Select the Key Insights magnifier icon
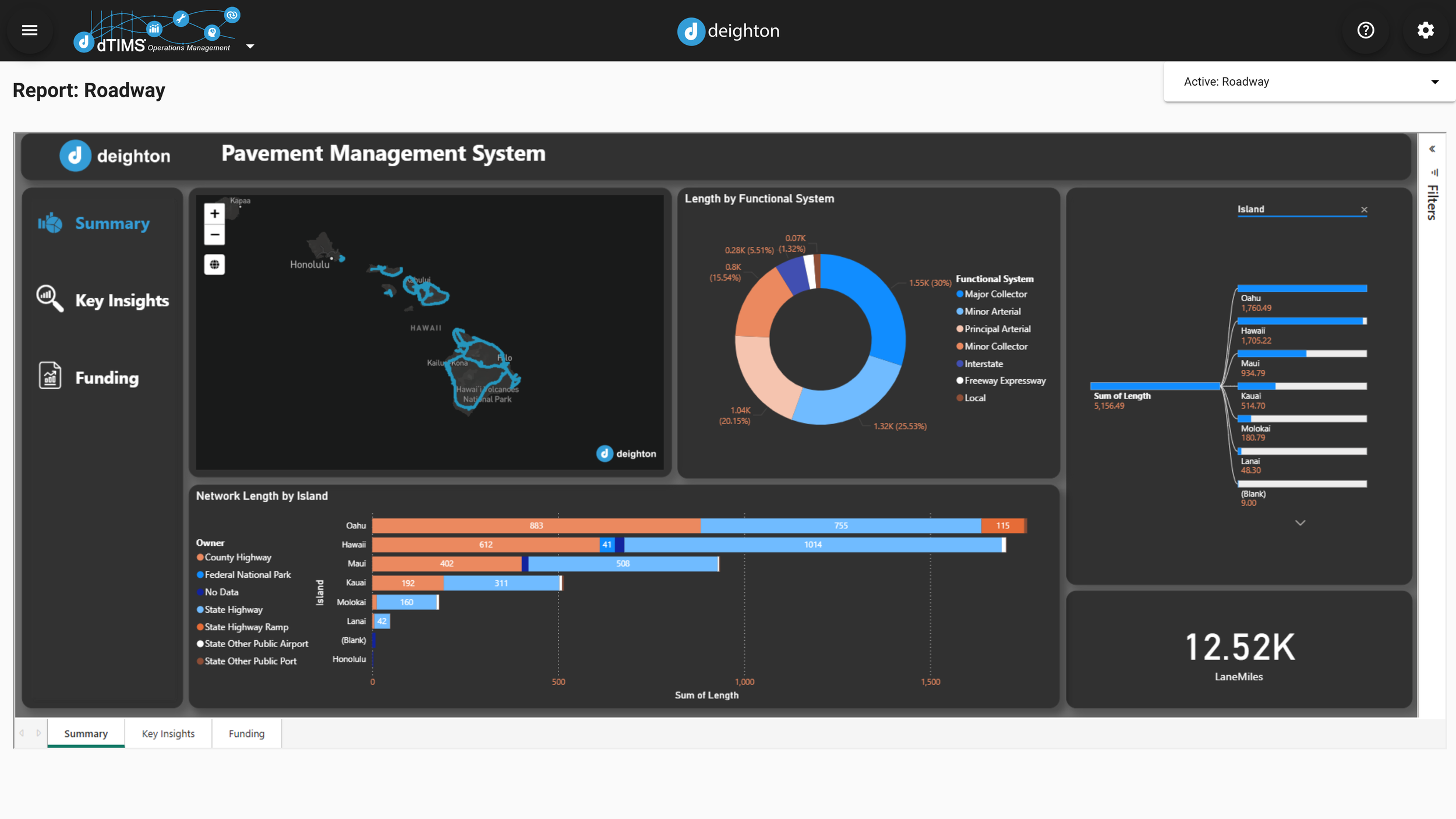Viewport: 1456px width, 819px height. click(x=49, y=299)
